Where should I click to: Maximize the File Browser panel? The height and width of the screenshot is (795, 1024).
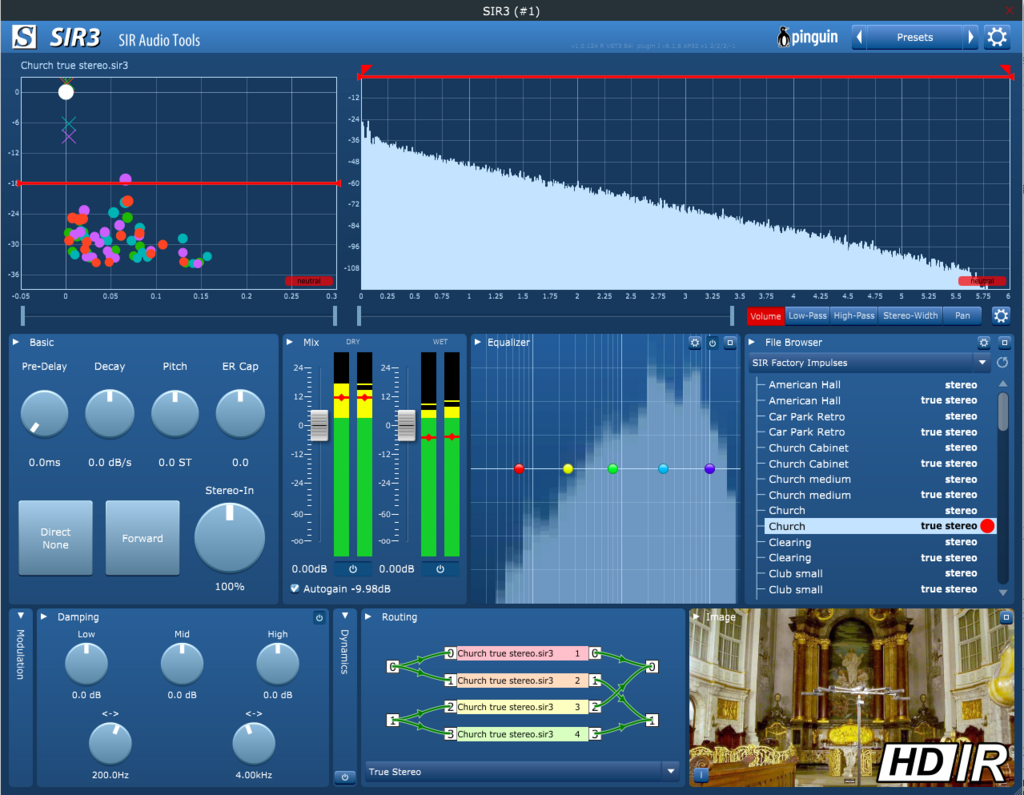point(1004,342)
